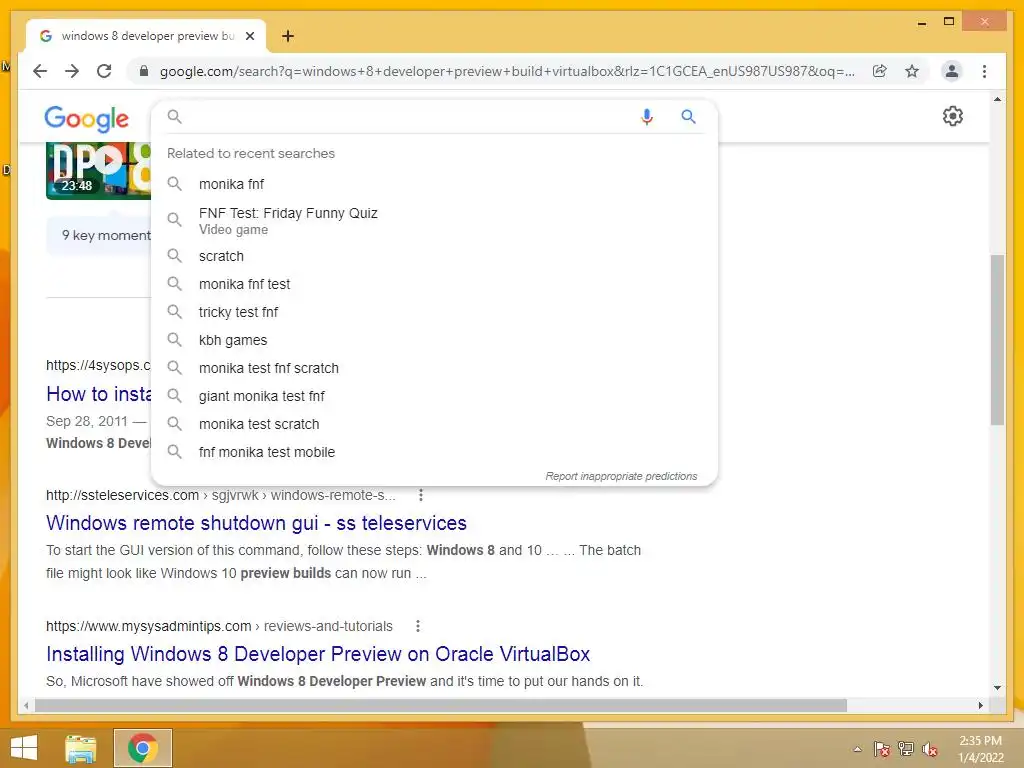Click horizontal scrollbar right arrow
The height and width of the screenshot is (768, 1024).
tap(980, 705)
